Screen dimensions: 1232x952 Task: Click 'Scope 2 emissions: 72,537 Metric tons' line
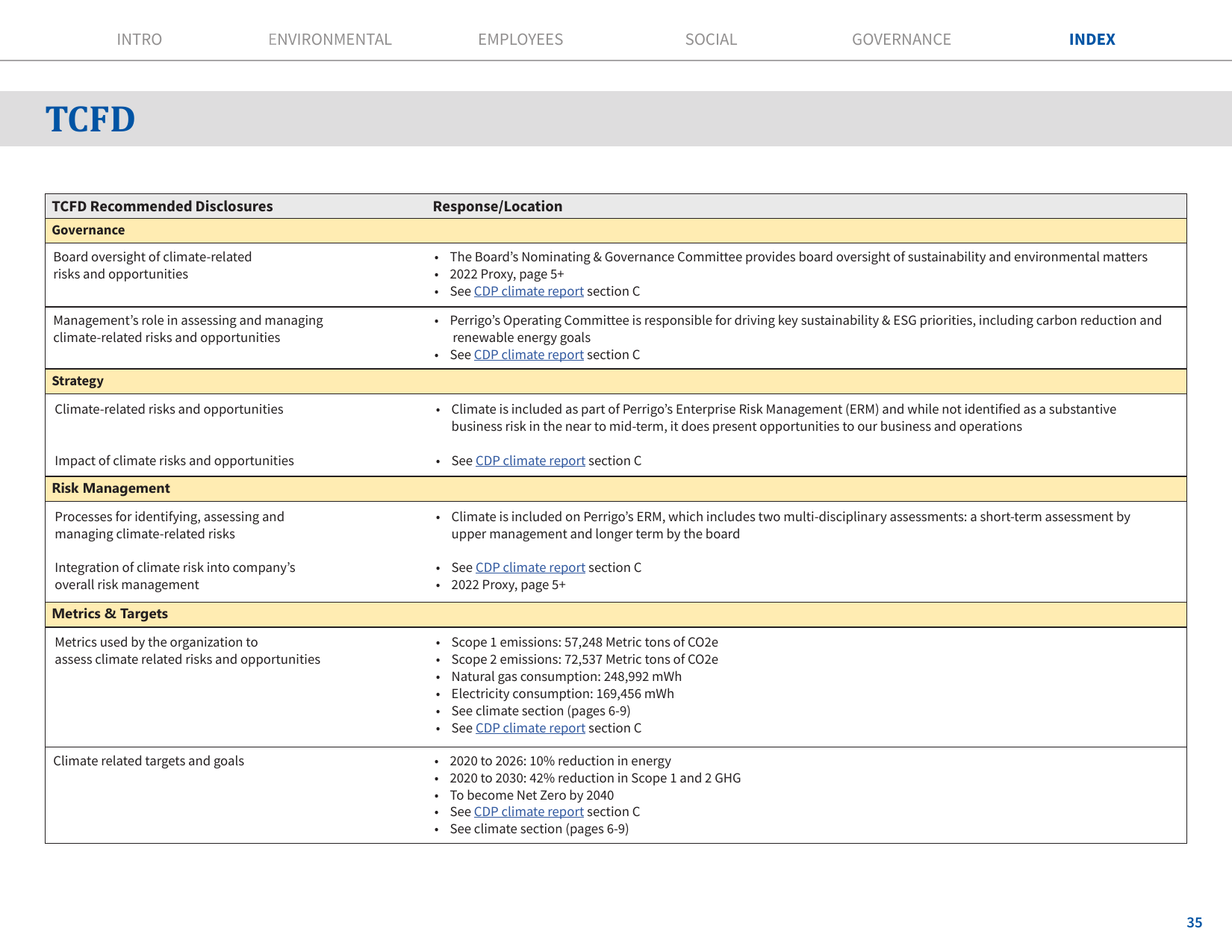click(585, 659)
